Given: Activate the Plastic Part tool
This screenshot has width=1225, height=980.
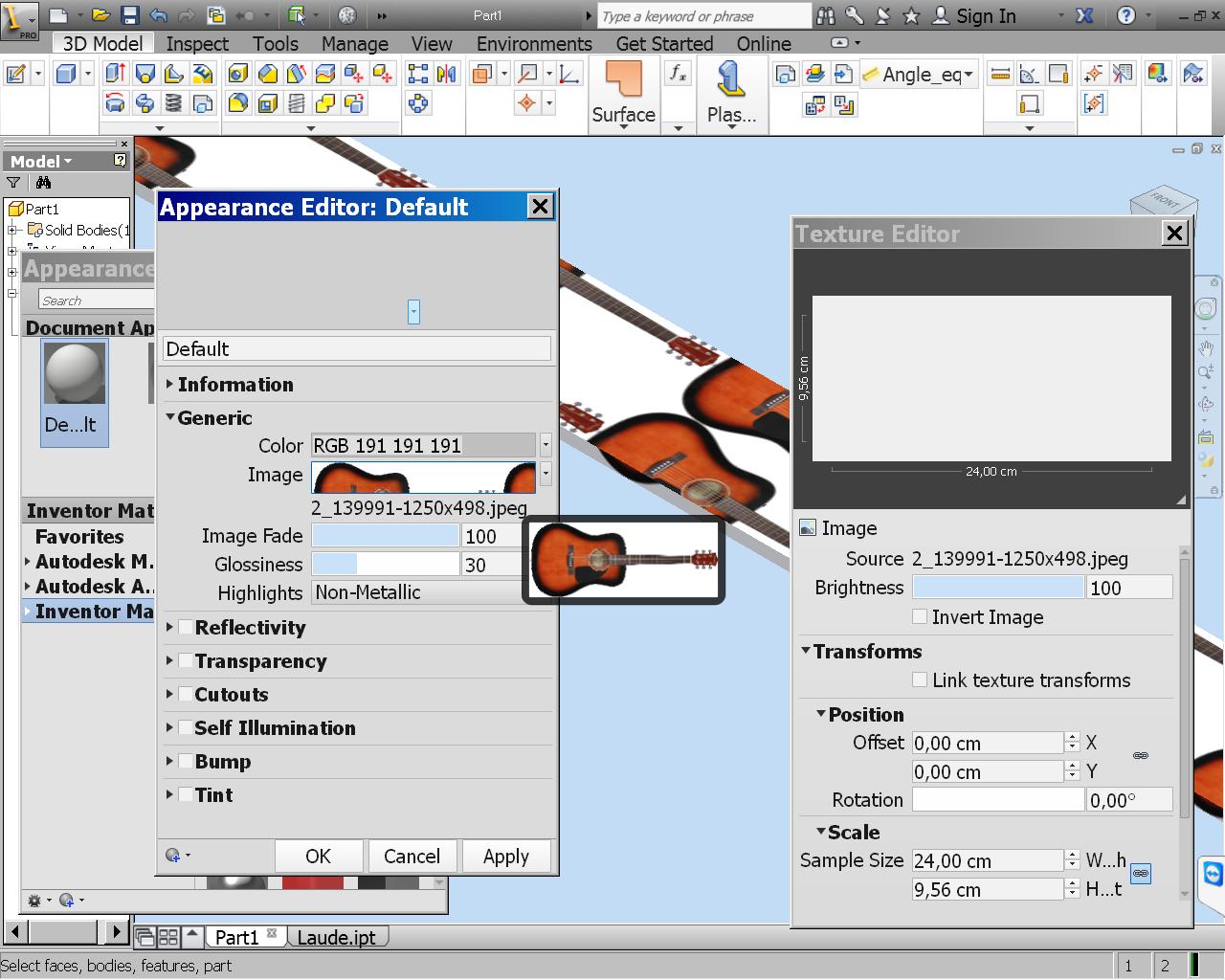Looking at the screenshot, I should click(732, 86).
